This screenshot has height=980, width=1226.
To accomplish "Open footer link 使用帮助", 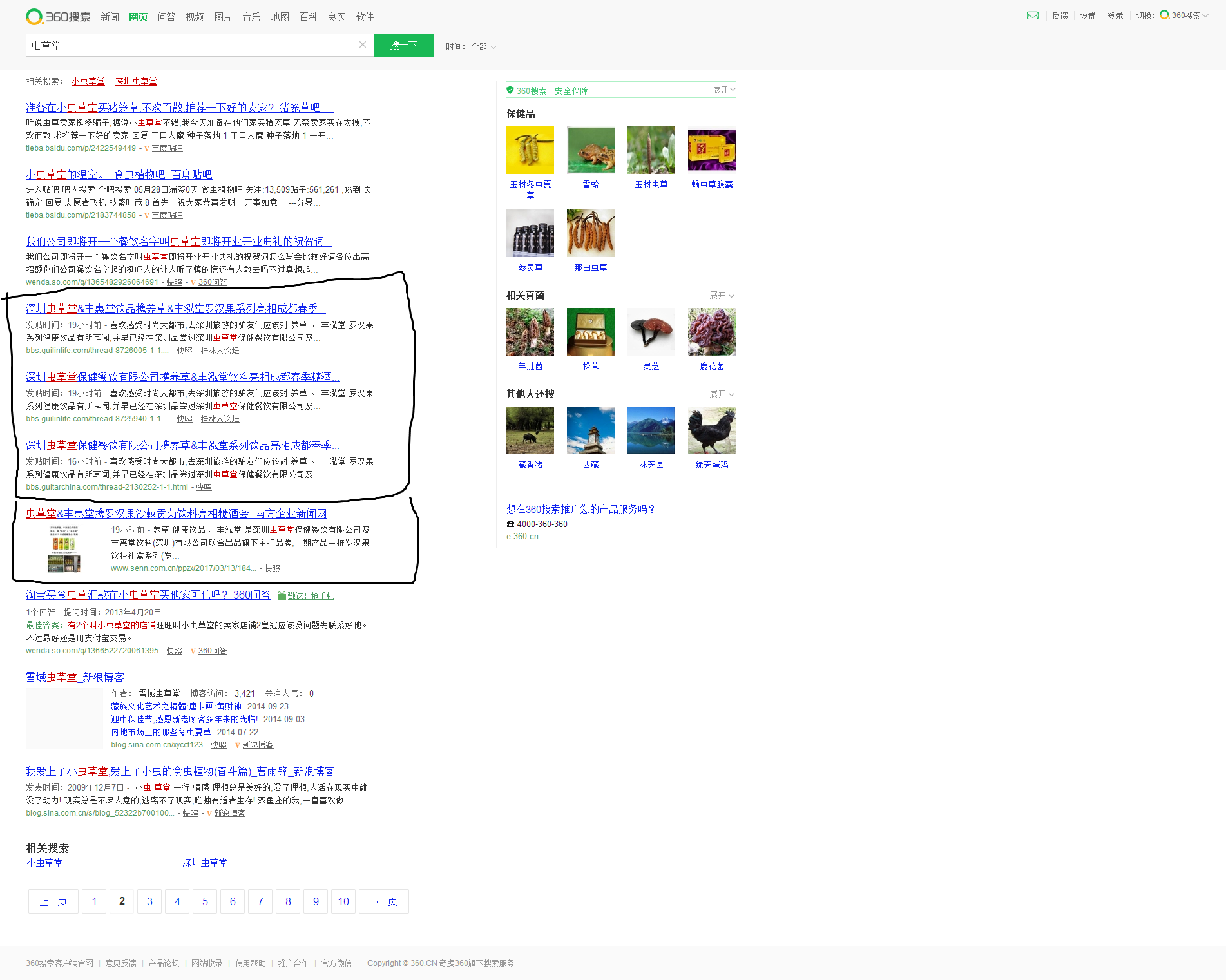I will point(251,963).
